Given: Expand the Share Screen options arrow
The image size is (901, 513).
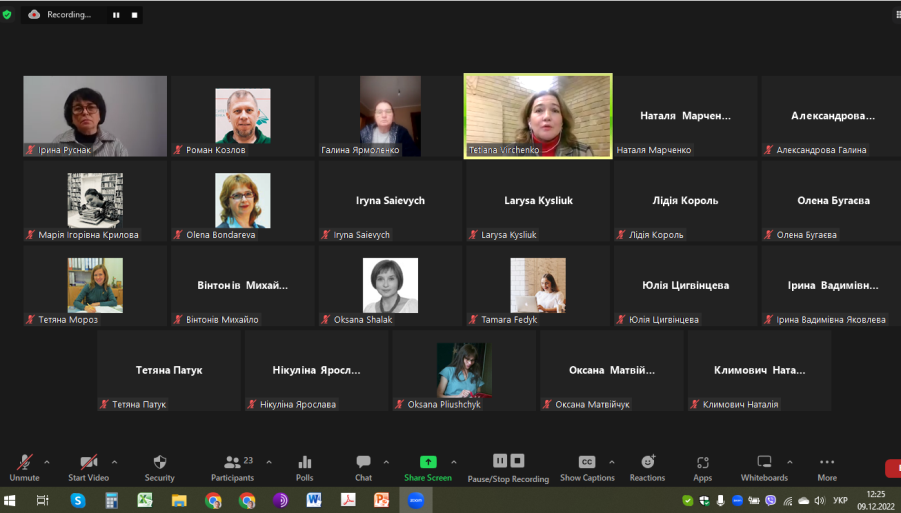Looking at the screenshot, I should [x=454, y=462].
